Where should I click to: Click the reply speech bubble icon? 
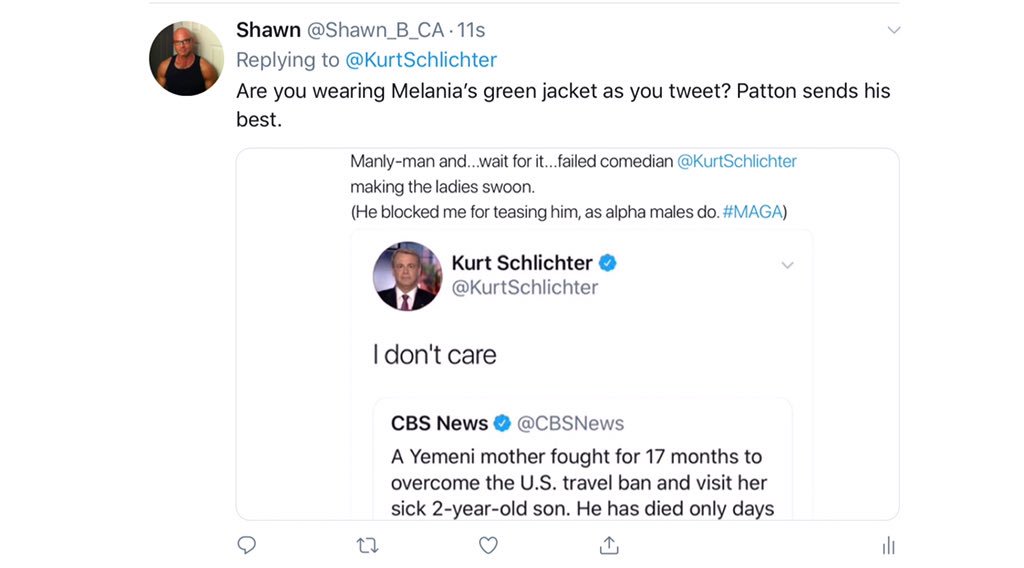click(x=247, y=545)
